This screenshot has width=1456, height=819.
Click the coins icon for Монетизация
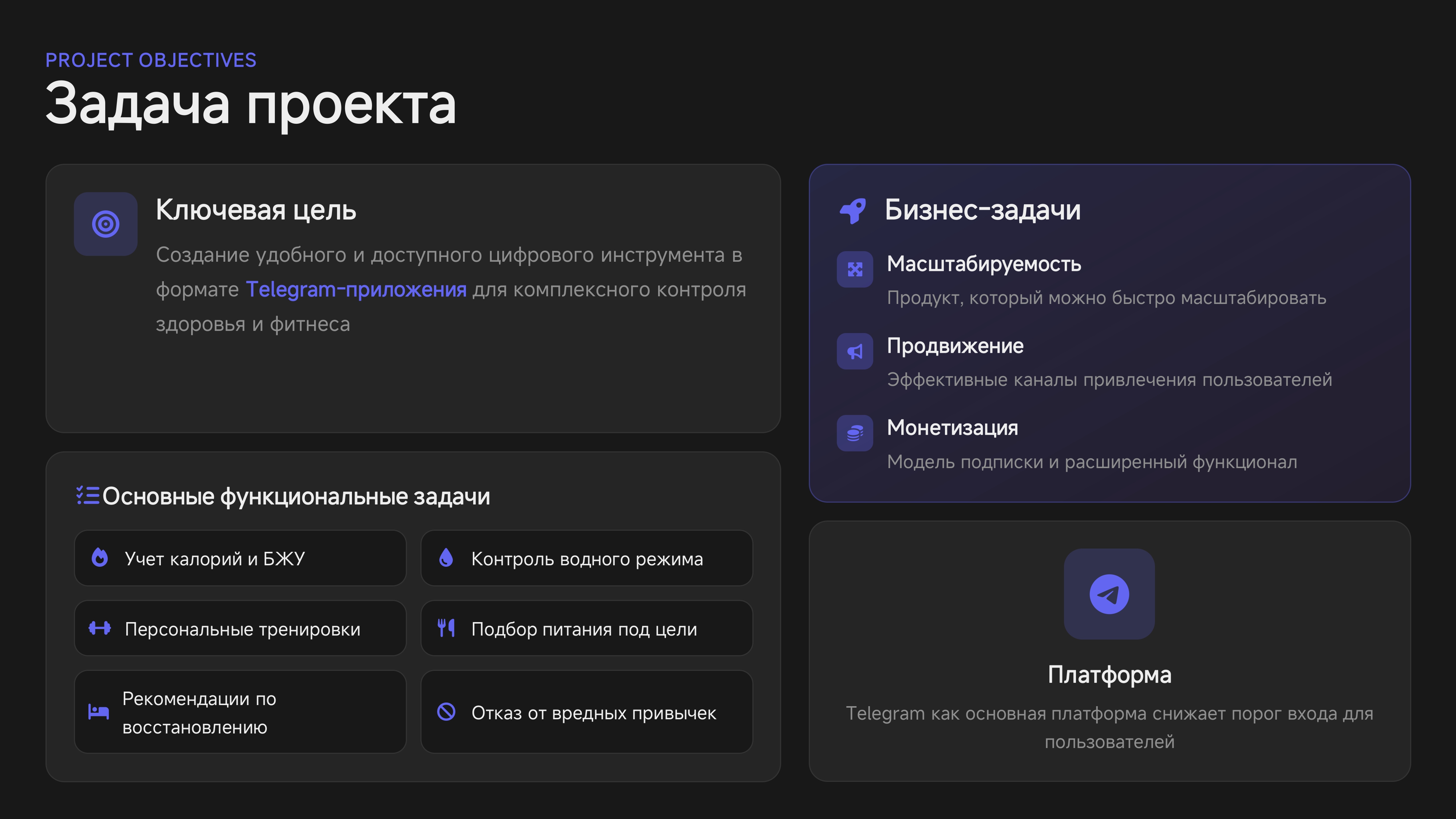[855, 434]
